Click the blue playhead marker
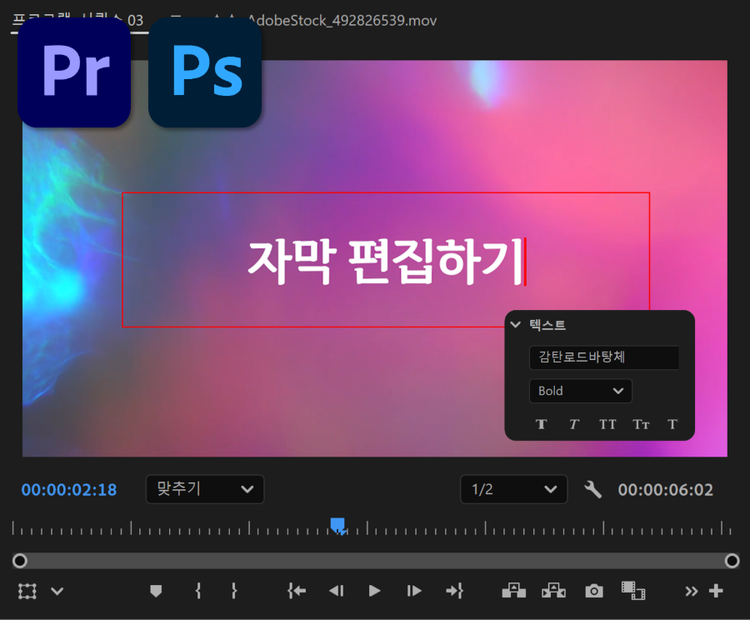The image size is (750, 620). coord(338,525)
